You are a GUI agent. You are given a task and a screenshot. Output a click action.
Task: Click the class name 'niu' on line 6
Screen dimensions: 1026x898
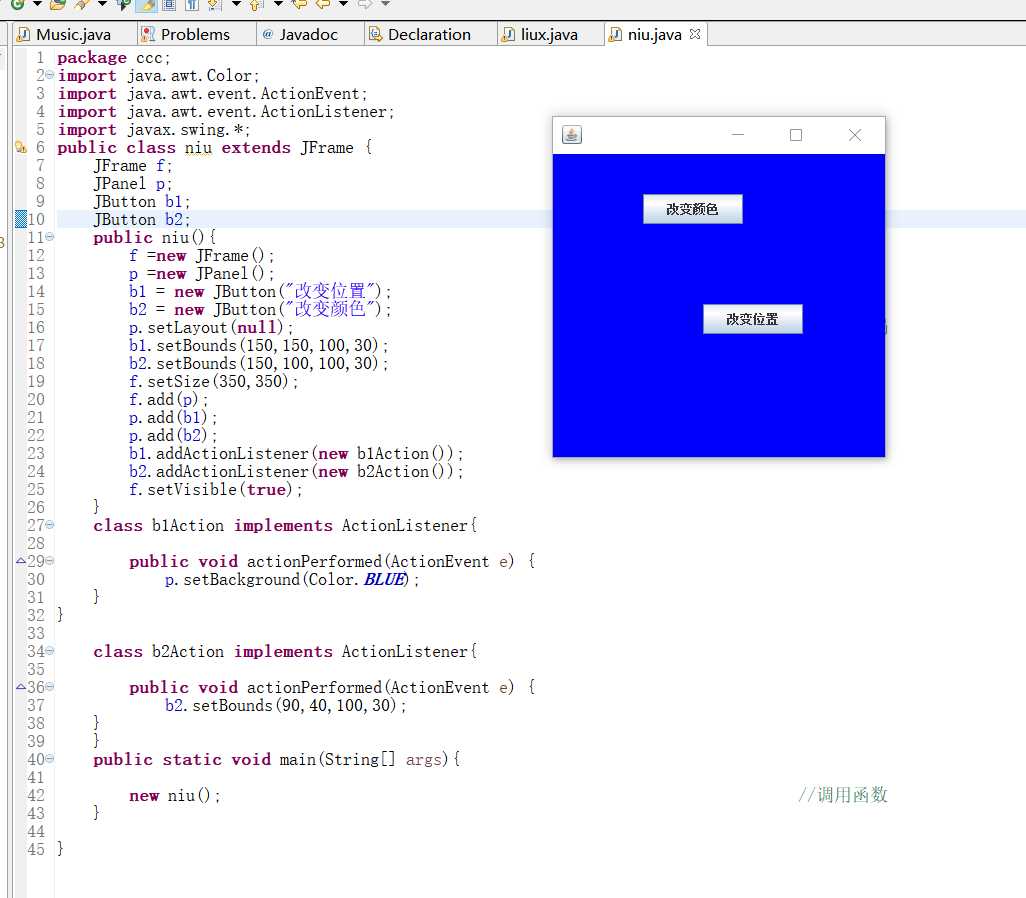click(x=198, y=147)
